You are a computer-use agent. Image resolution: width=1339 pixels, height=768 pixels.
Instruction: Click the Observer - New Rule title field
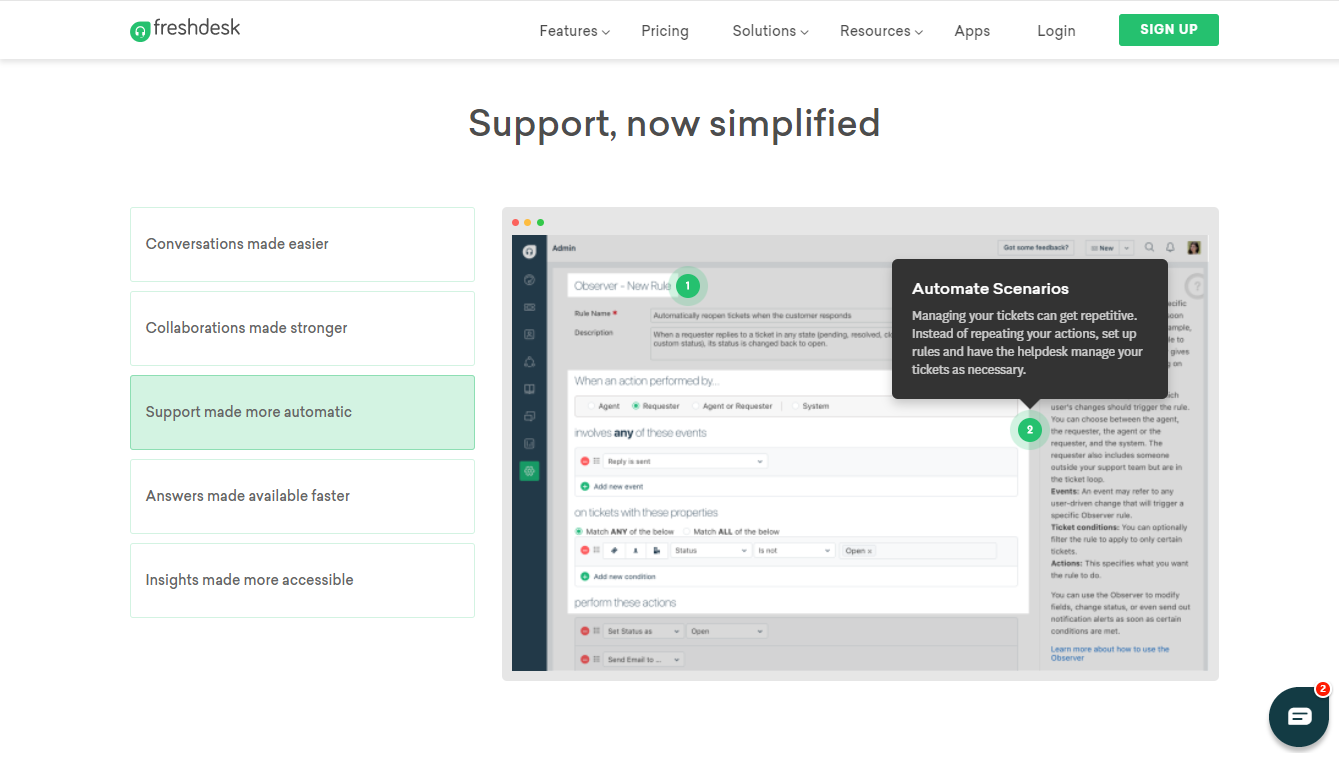(x=622, y=286)
